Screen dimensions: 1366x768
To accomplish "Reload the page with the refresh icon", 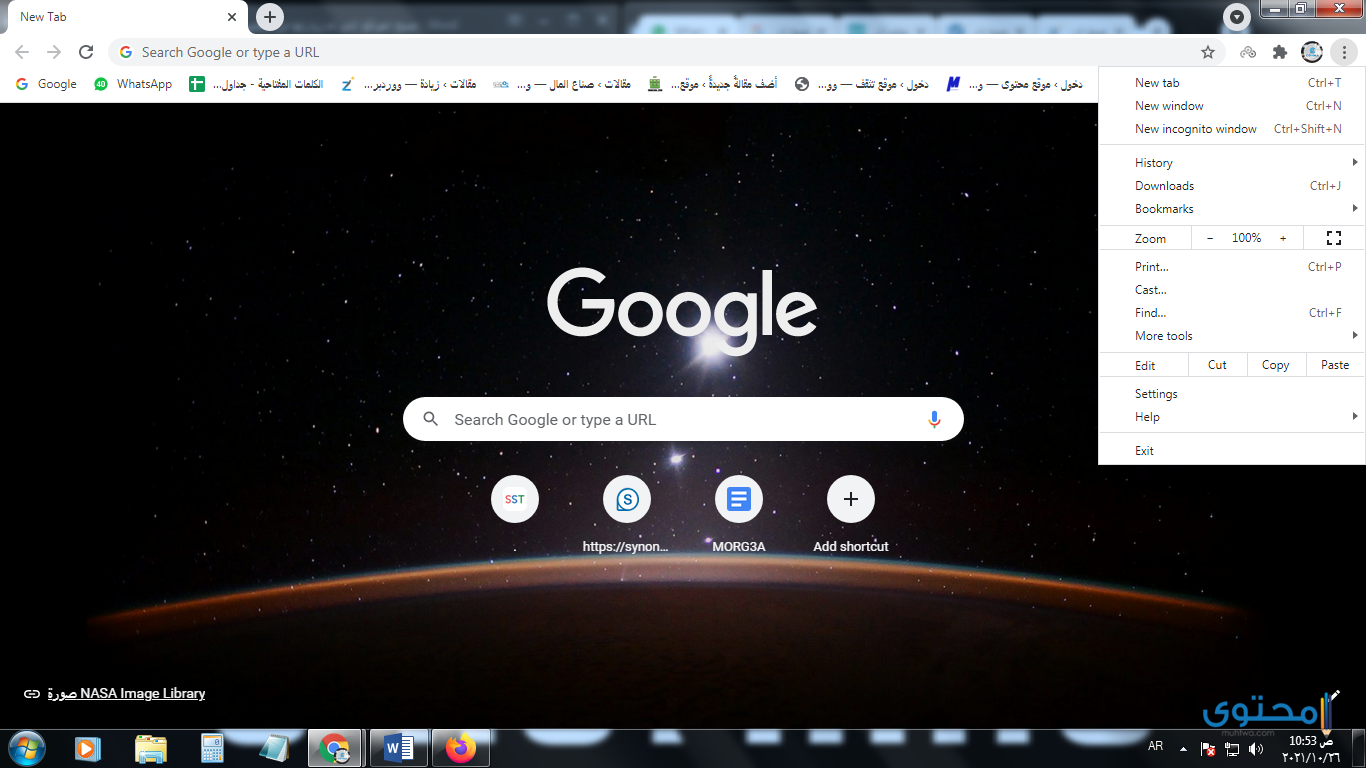I will 86,52.
